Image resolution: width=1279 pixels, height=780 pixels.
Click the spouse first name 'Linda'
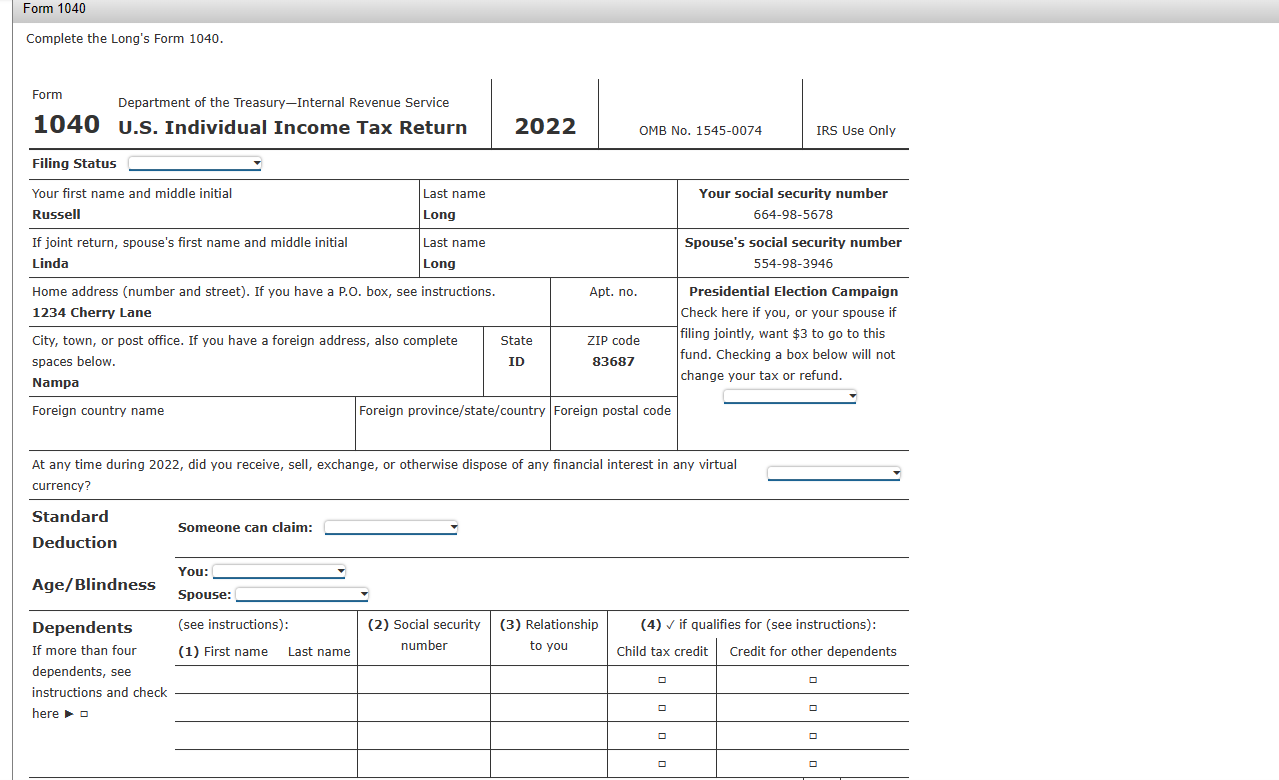point(50,264)
